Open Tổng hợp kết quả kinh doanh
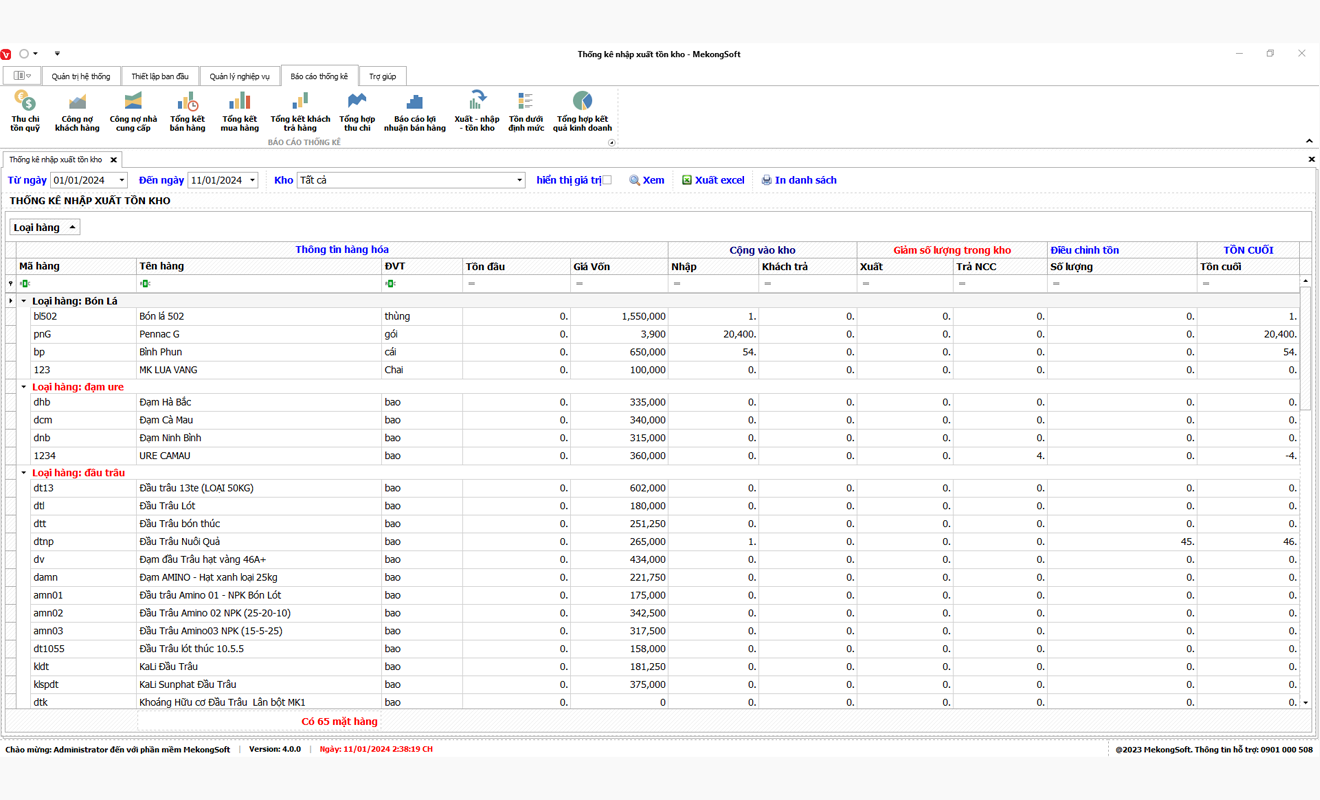The height and width of the screenshot is (800, 1320). point(582,110)
